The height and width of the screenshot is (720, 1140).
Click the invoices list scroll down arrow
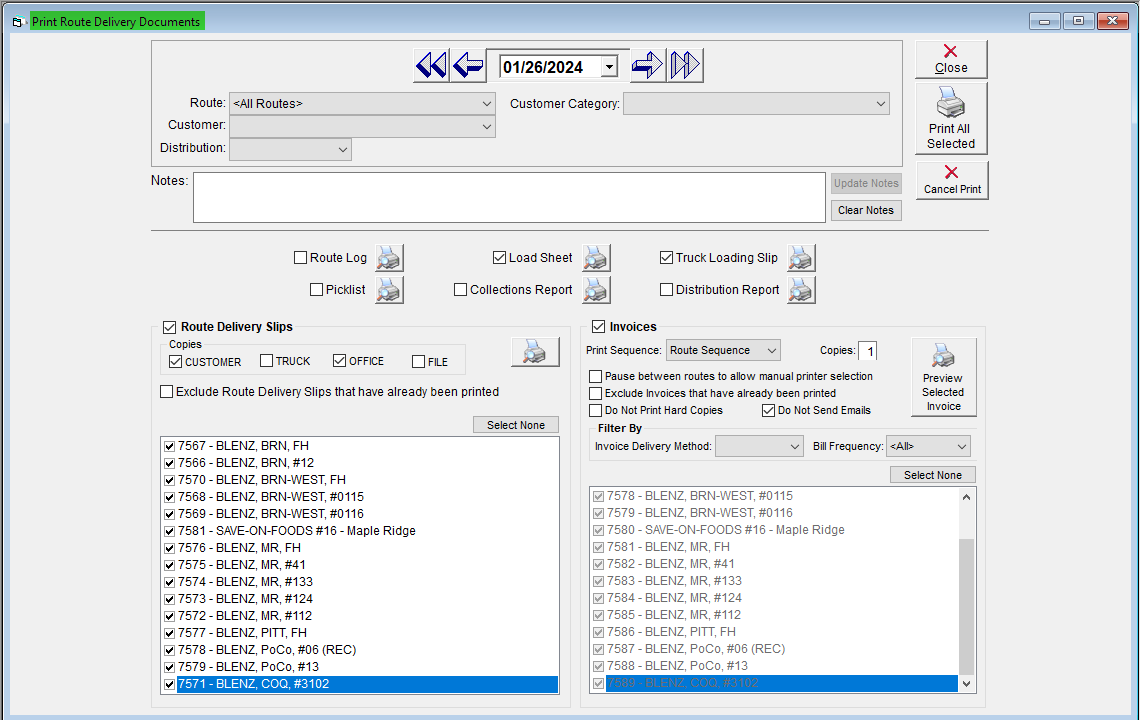pyautogui.click(x=966, y=683)
